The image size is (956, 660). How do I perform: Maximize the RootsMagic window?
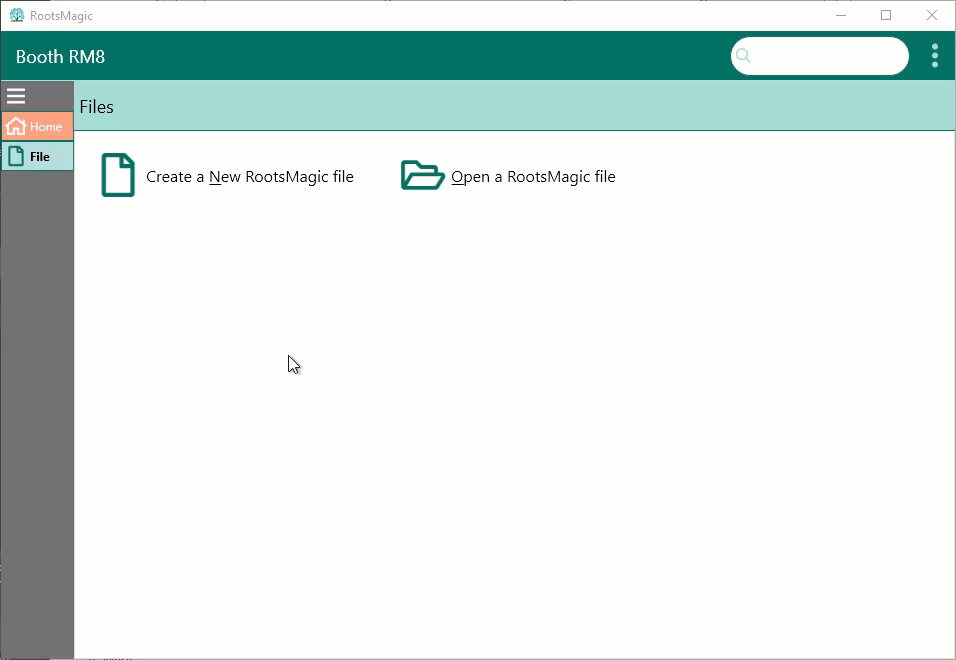click(x=886, y=15)
